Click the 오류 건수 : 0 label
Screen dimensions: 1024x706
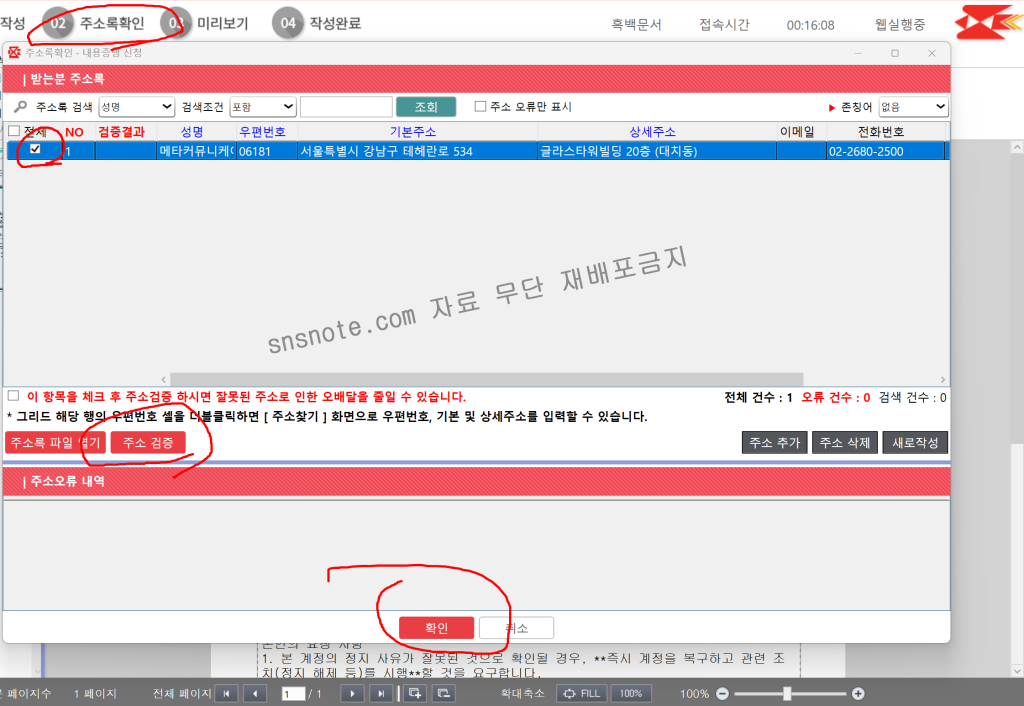pos(835,397)
